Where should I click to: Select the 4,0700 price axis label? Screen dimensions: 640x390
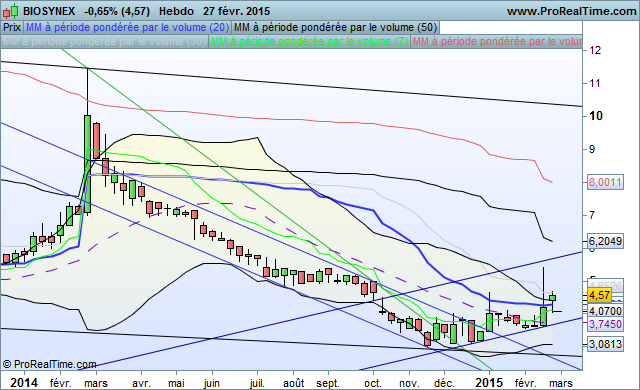(x=605, y=311)
